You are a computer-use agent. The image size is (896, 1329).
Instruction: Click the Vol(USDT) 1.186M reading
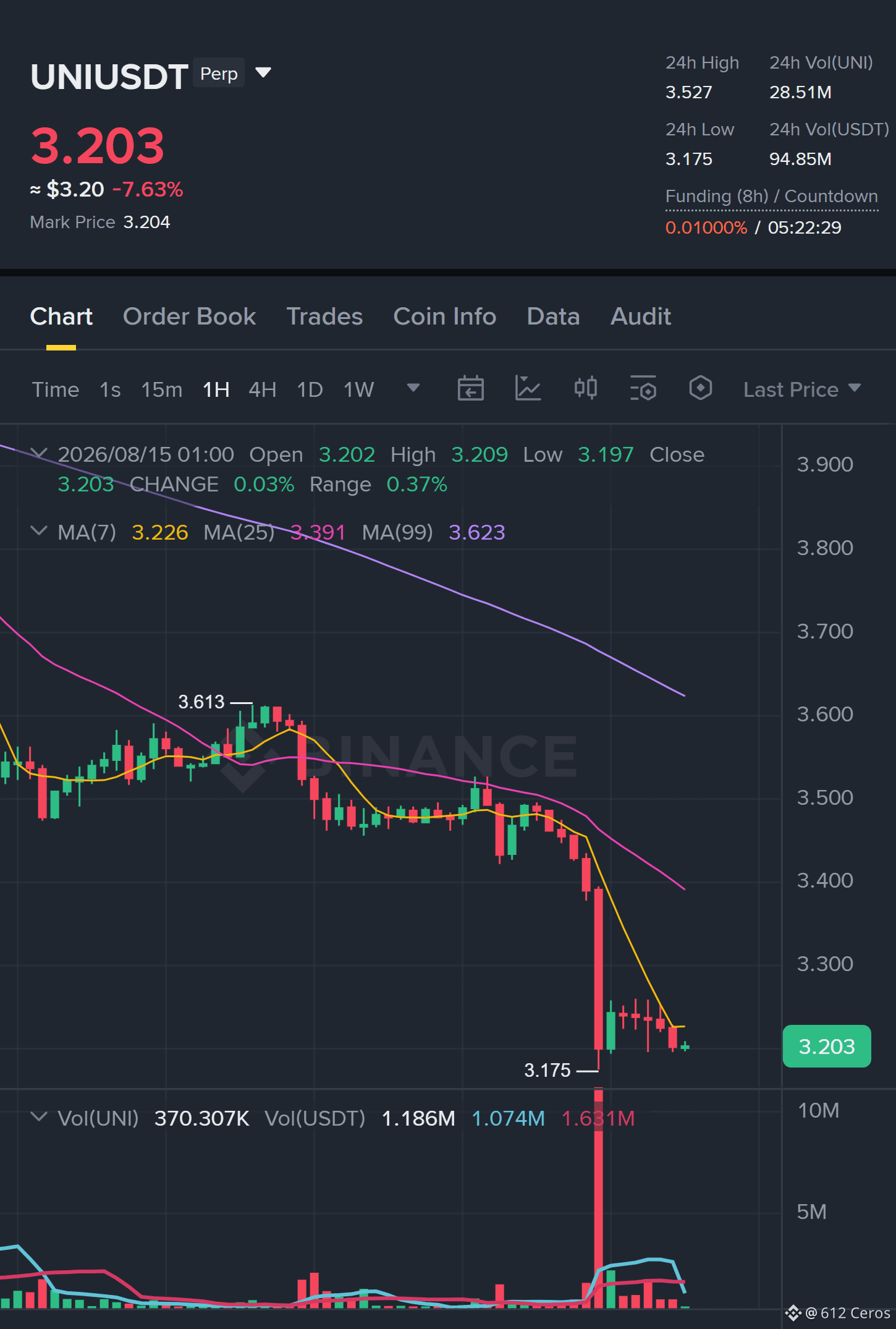(x=418, y=1118)
